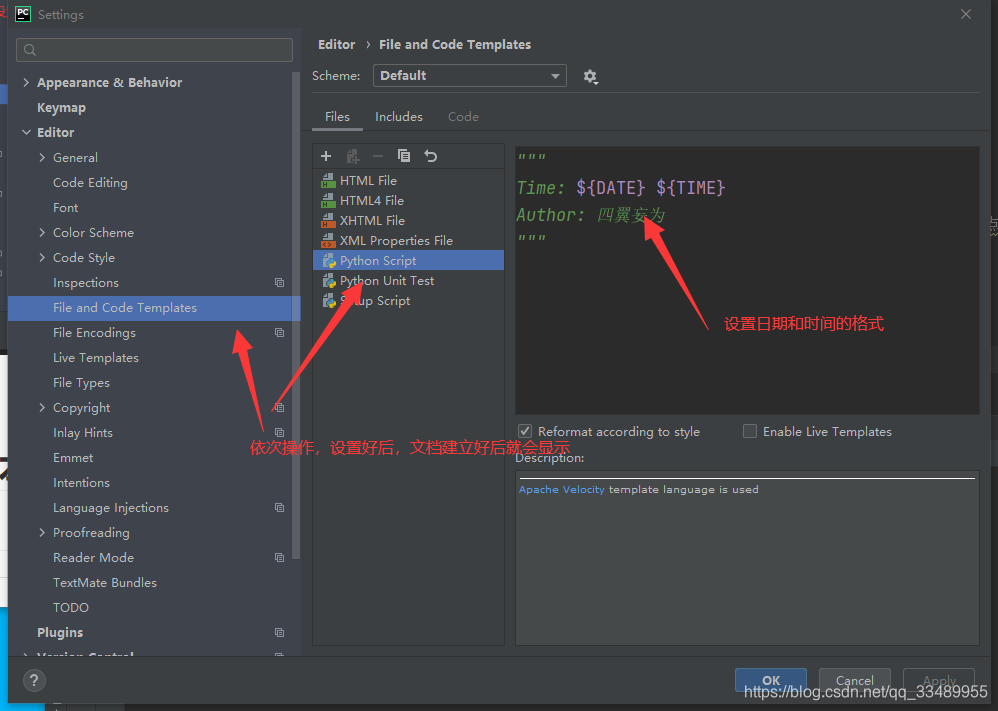Click the help question mark button

(34, 680)
